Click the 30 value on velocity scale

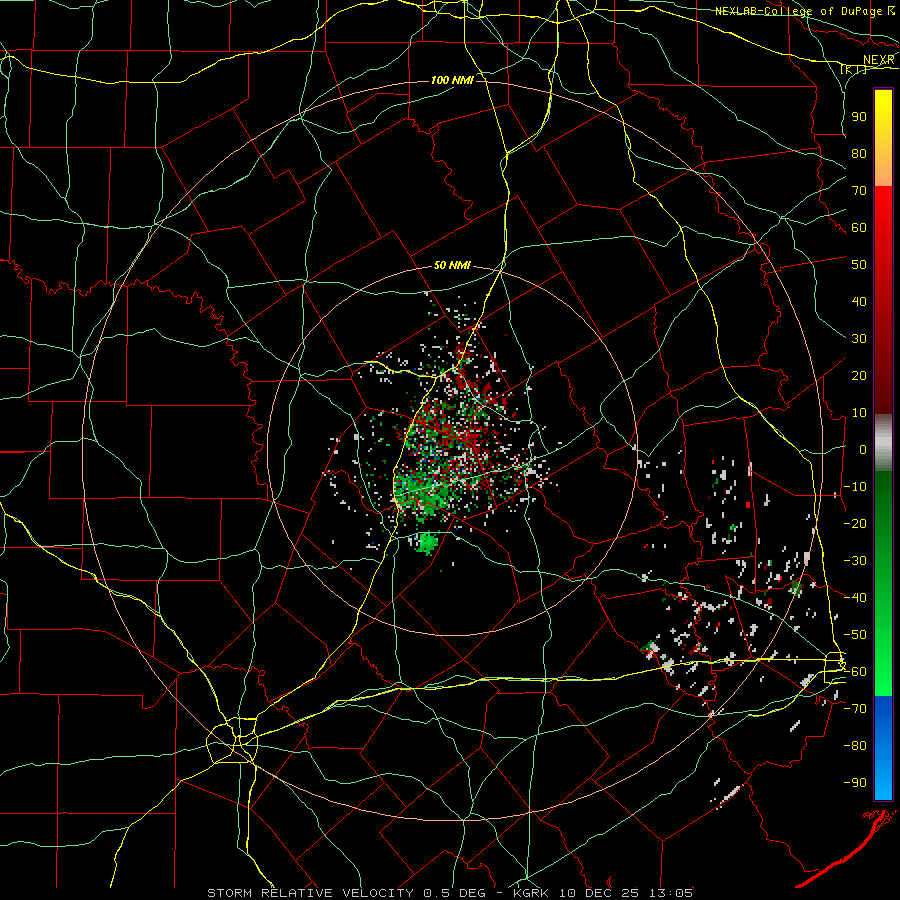tap(859, 339)
